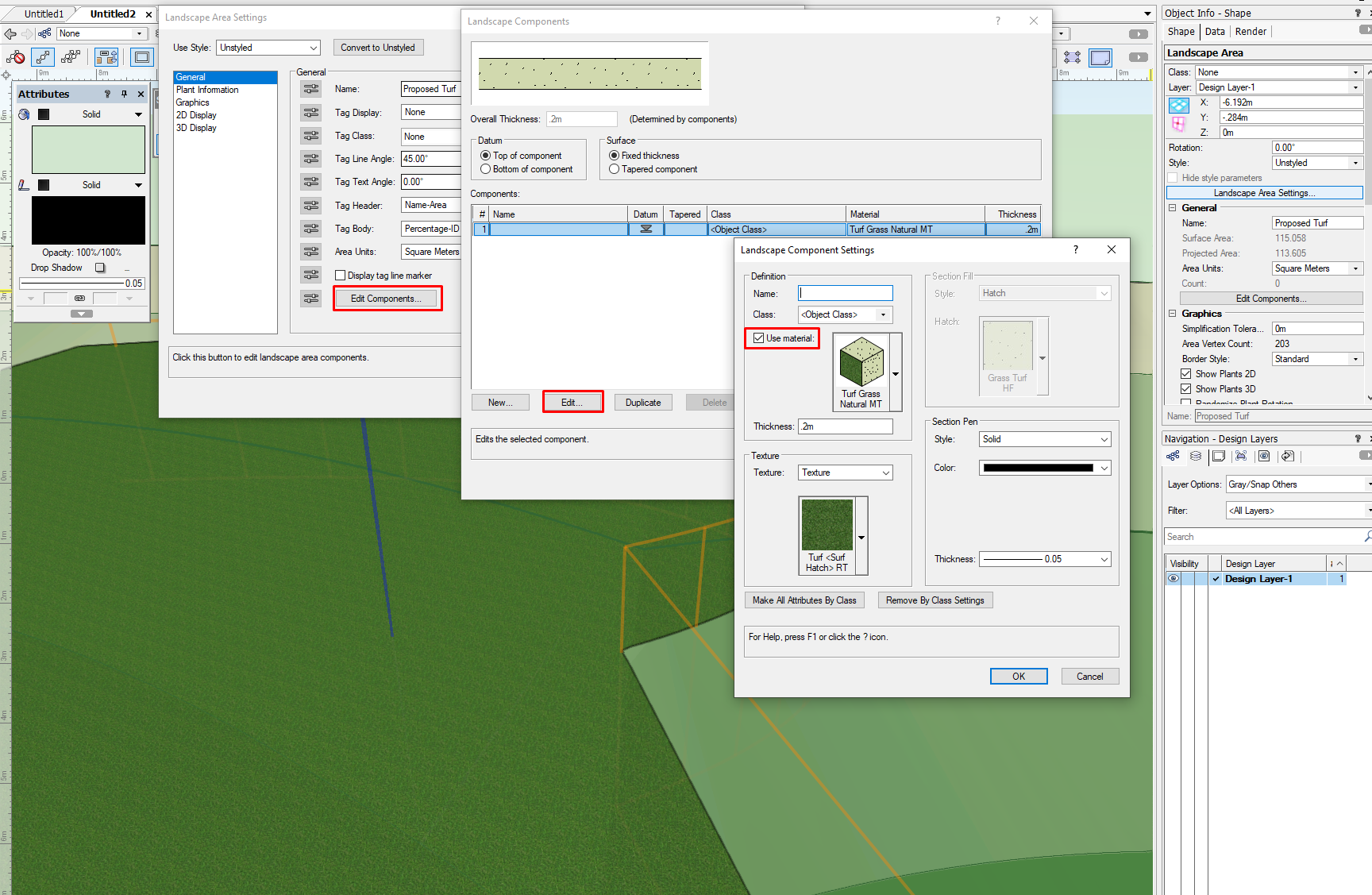Click the Make All Attributes By Class button
This screenshot has height=895, width=1372.
tap(804, 600)
